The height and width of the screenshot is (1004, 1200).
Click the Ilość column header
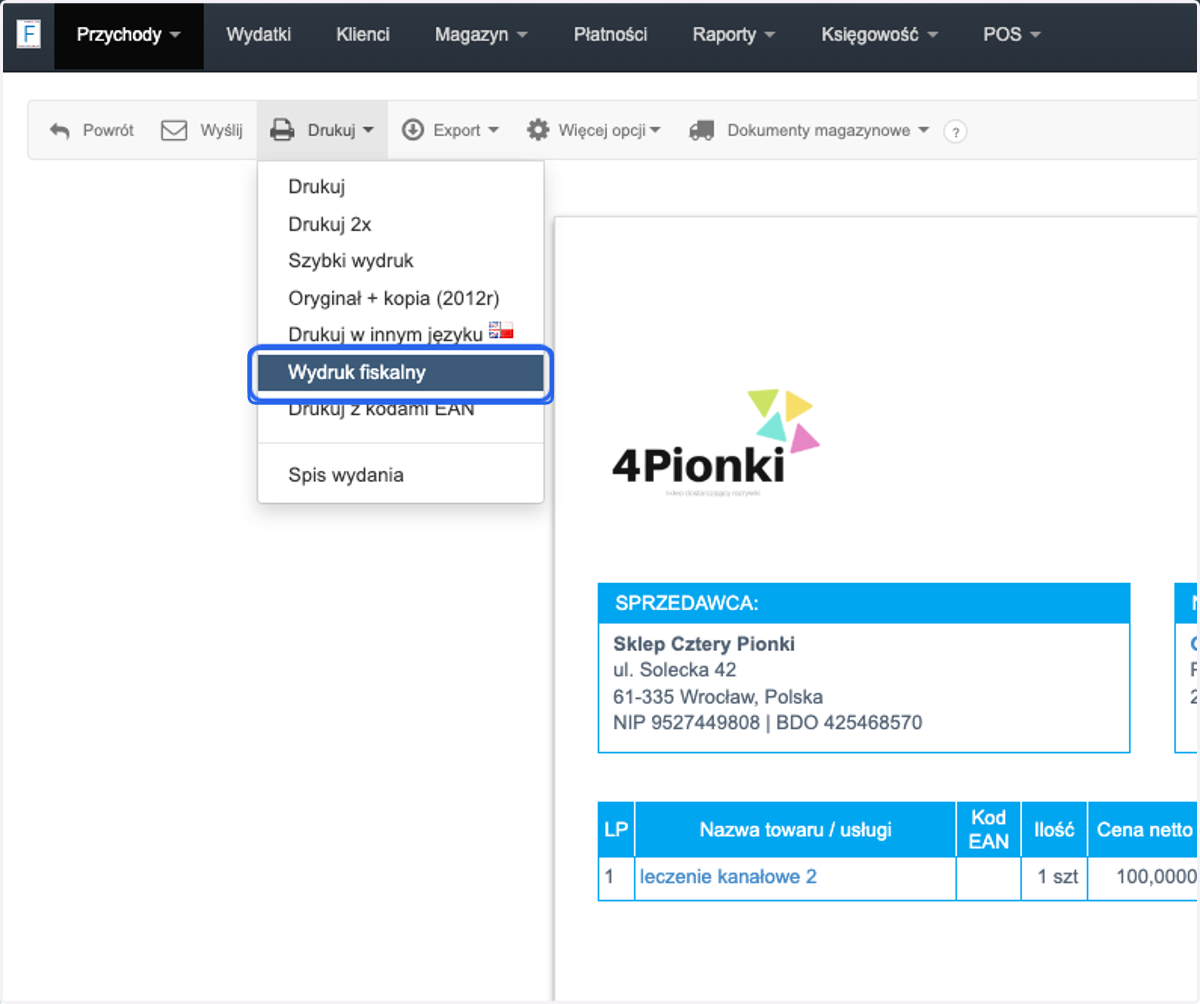(x=1054, y=829)
